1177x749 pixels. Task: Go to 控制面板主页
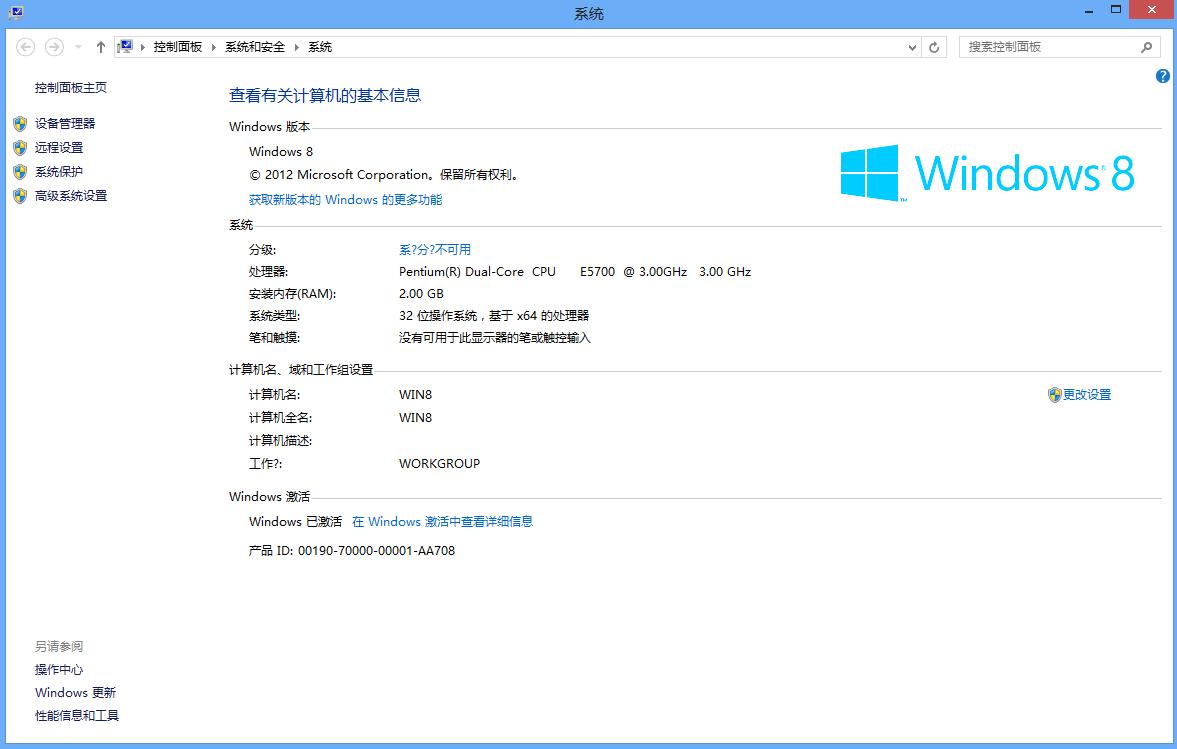71,88
